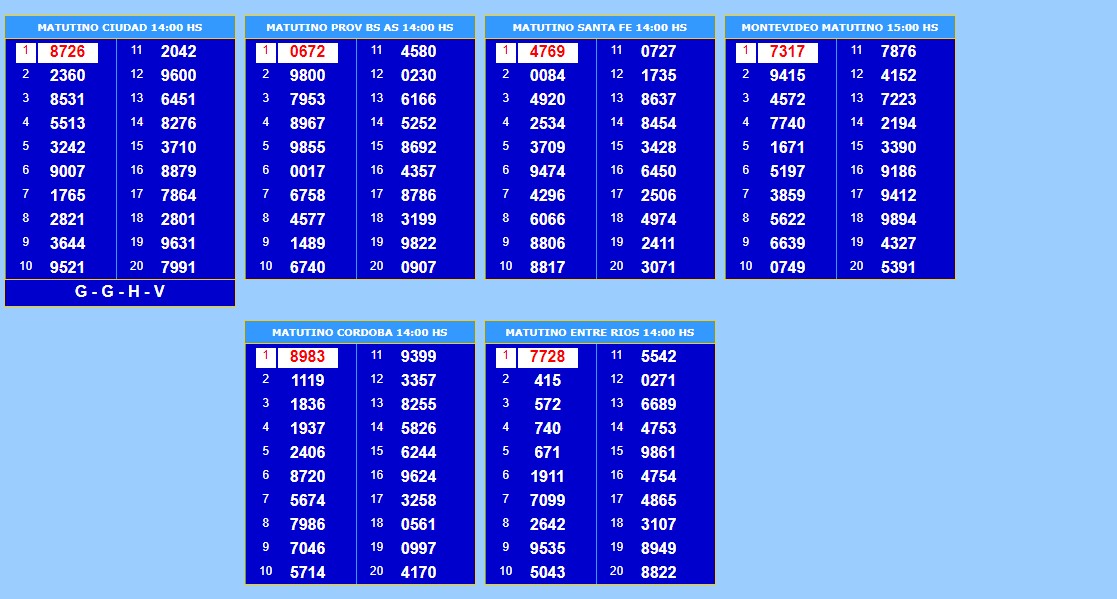Click number 5391 in the Montevideo table
1117x599 pixels.
[898, 268]
